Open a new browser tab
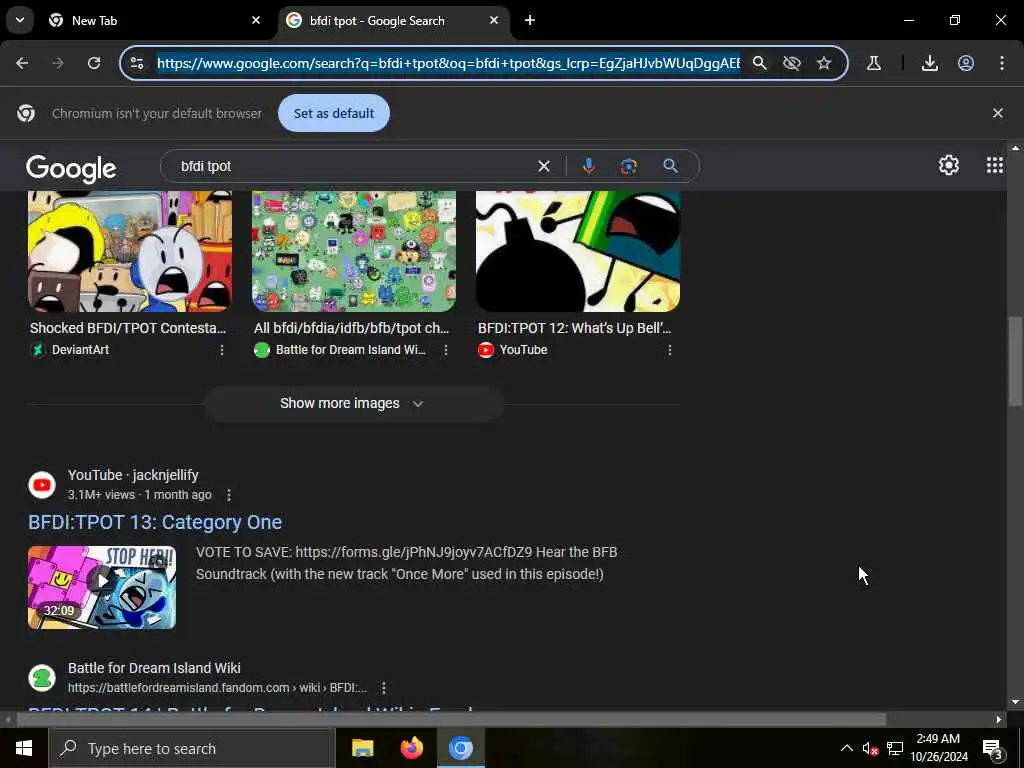This screenshot has height=768, width=1024. tap(530, 20)
